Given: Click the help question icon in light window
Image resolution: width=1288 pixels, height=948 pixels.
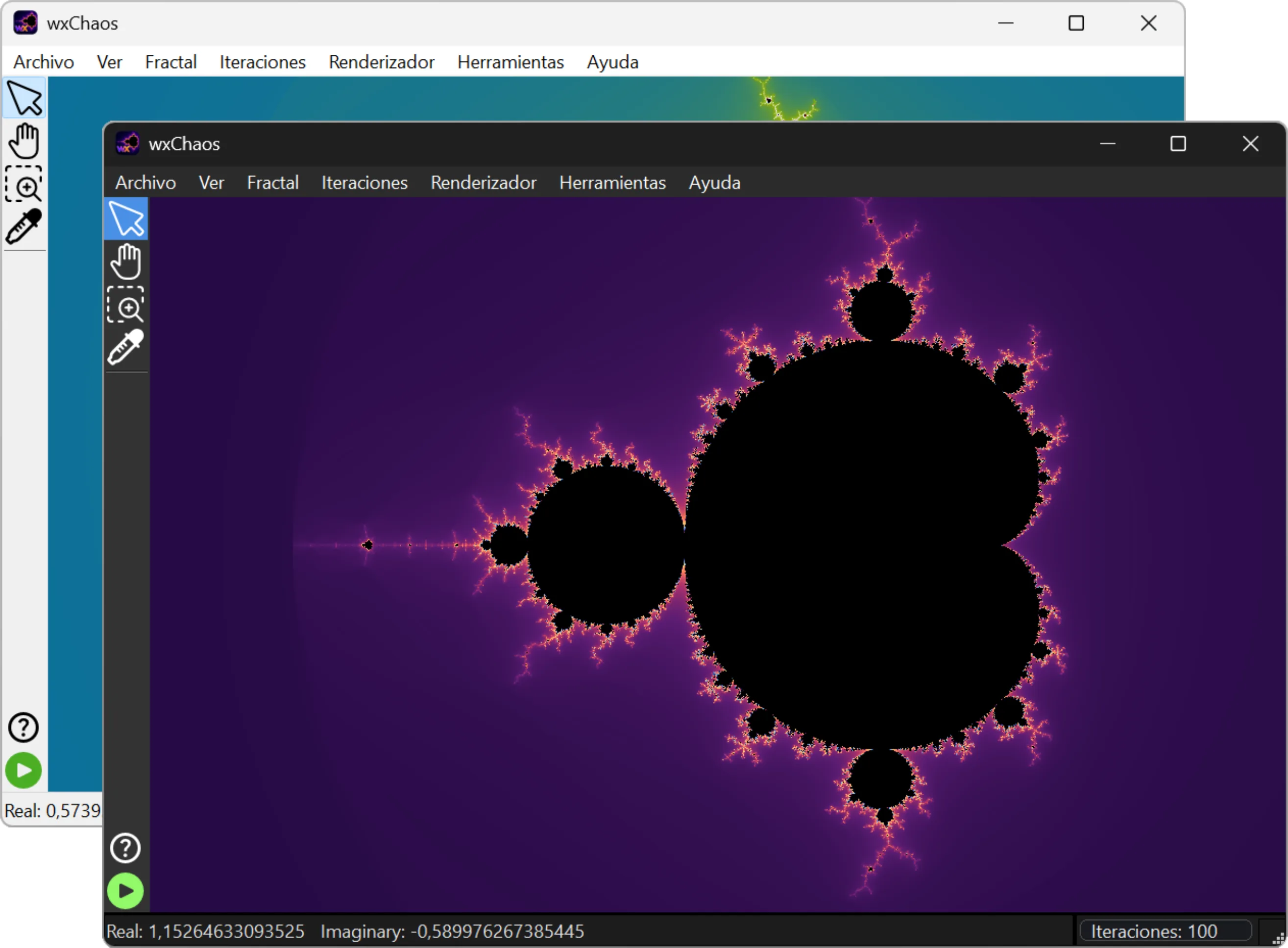Looking at the screenshot, I should 24,728.
